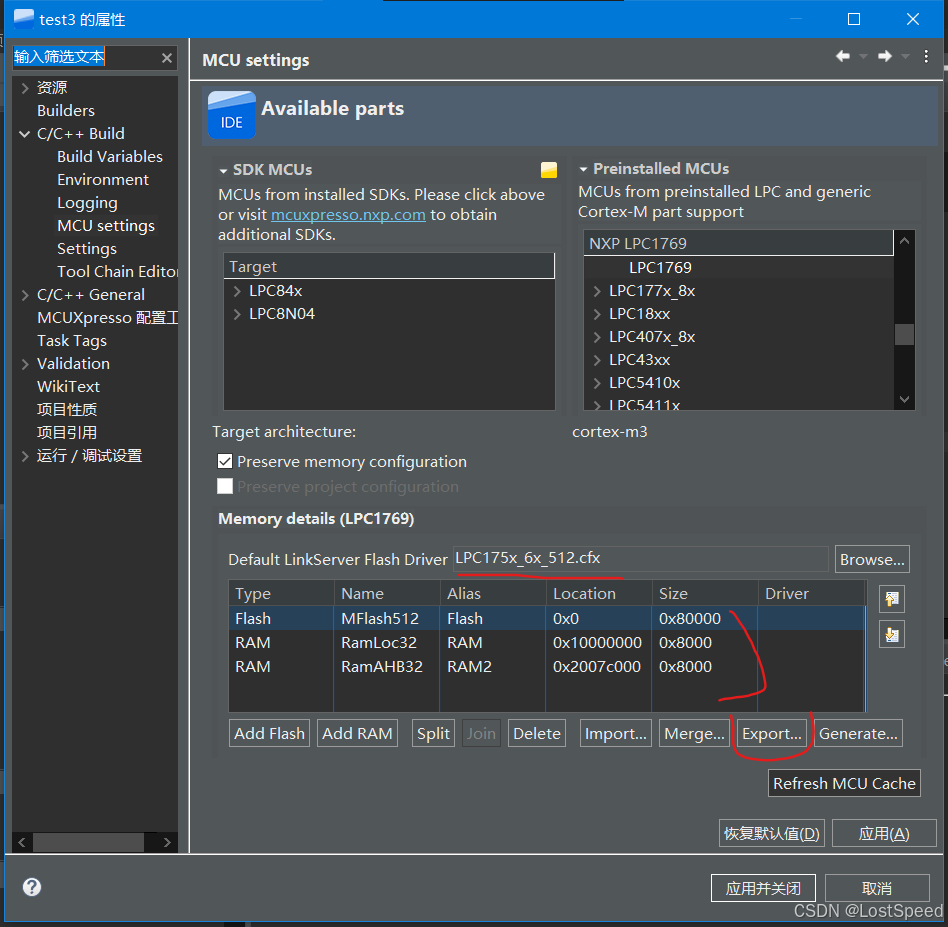Open the three-dot view menu
This screenshot has width=948, height=927.
(926, 56)
